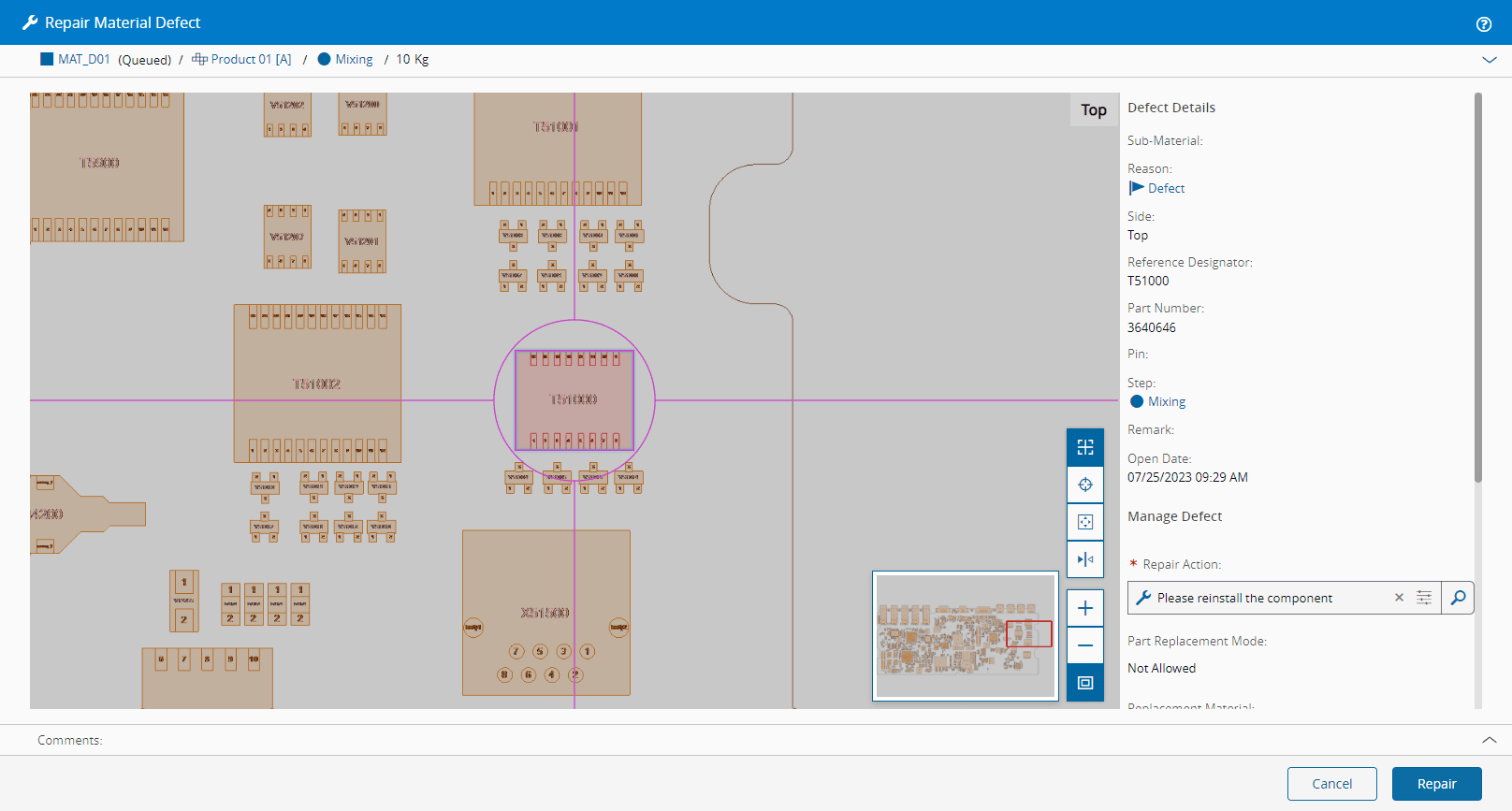The height and width of the screenshot is (811, 1512).
Task: Toggle the Top board side label
Action: (1093, 110)
